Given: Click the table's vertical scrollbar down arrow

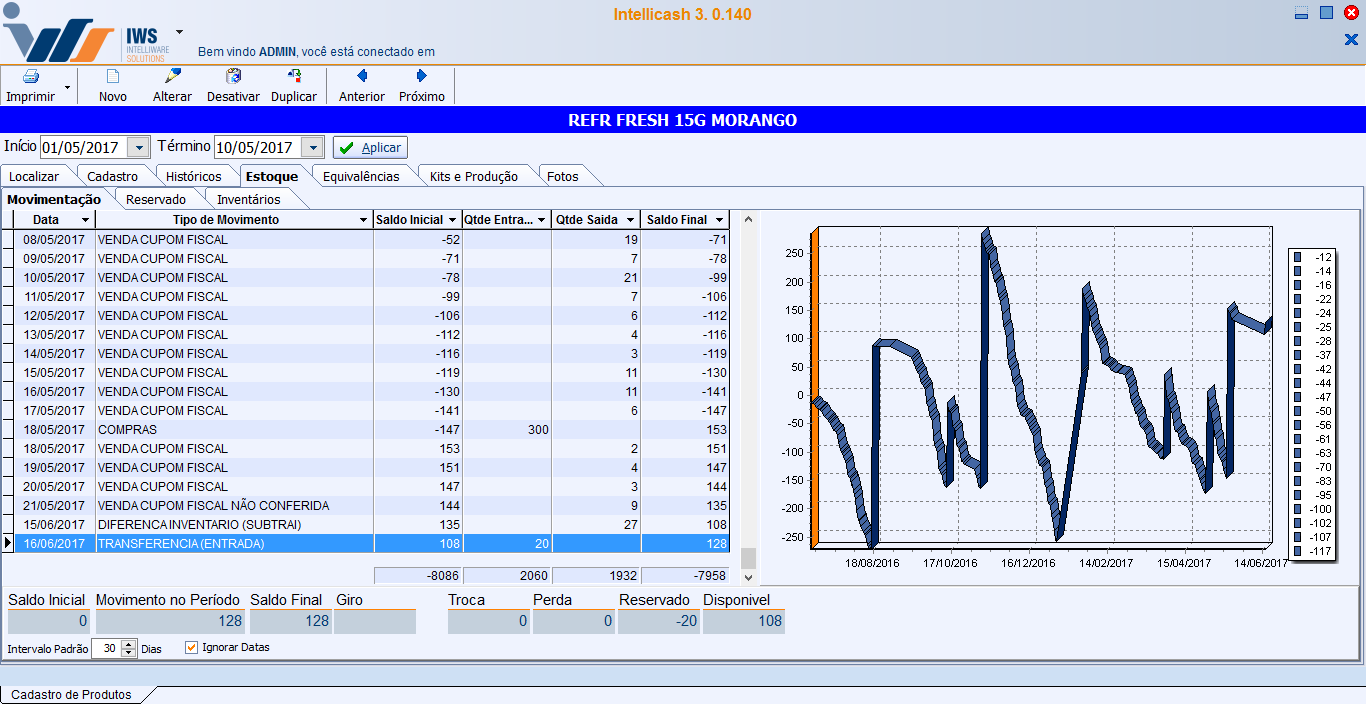Looking at the screenshot, I should point(748,577).
